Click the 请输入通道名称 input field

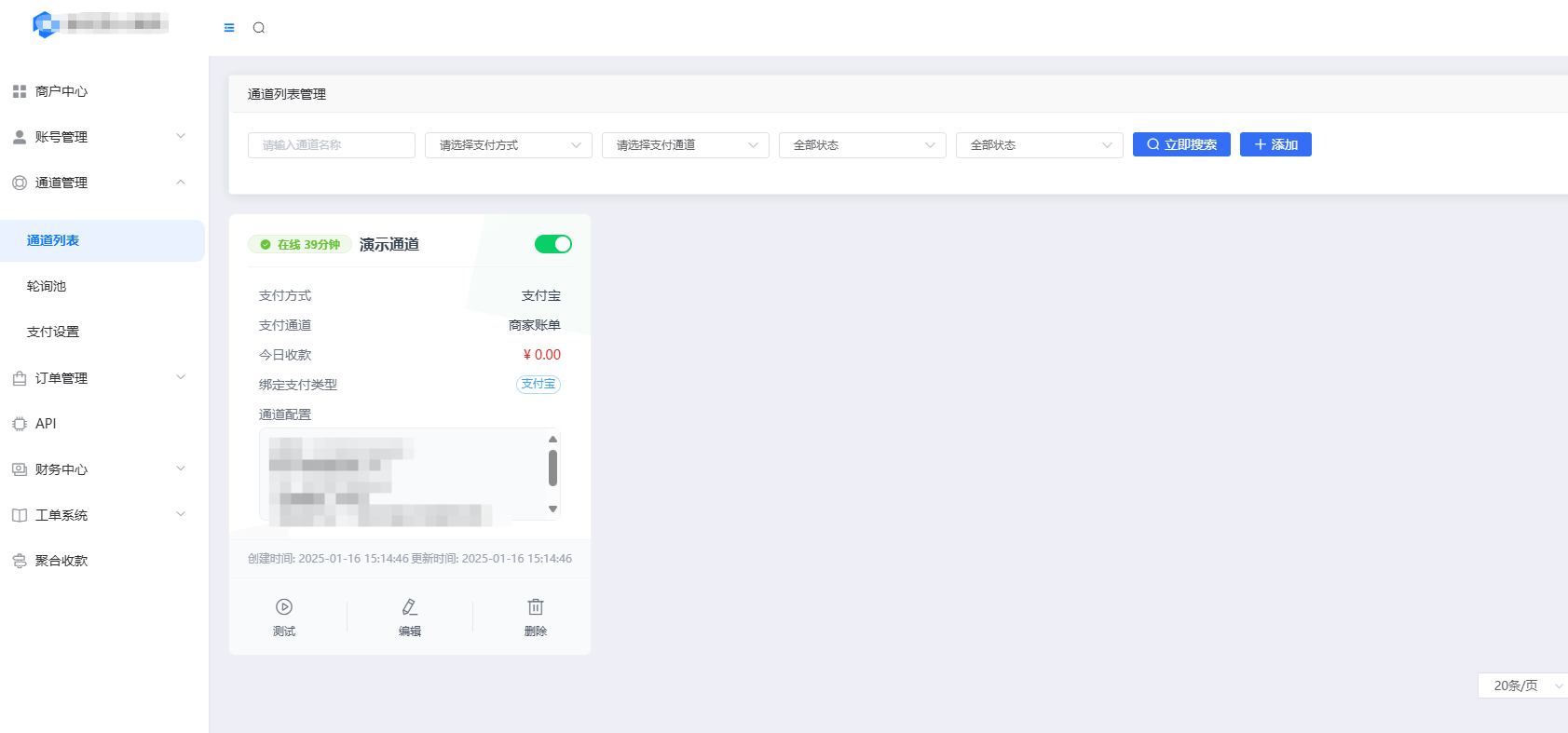tap(332, 145)
